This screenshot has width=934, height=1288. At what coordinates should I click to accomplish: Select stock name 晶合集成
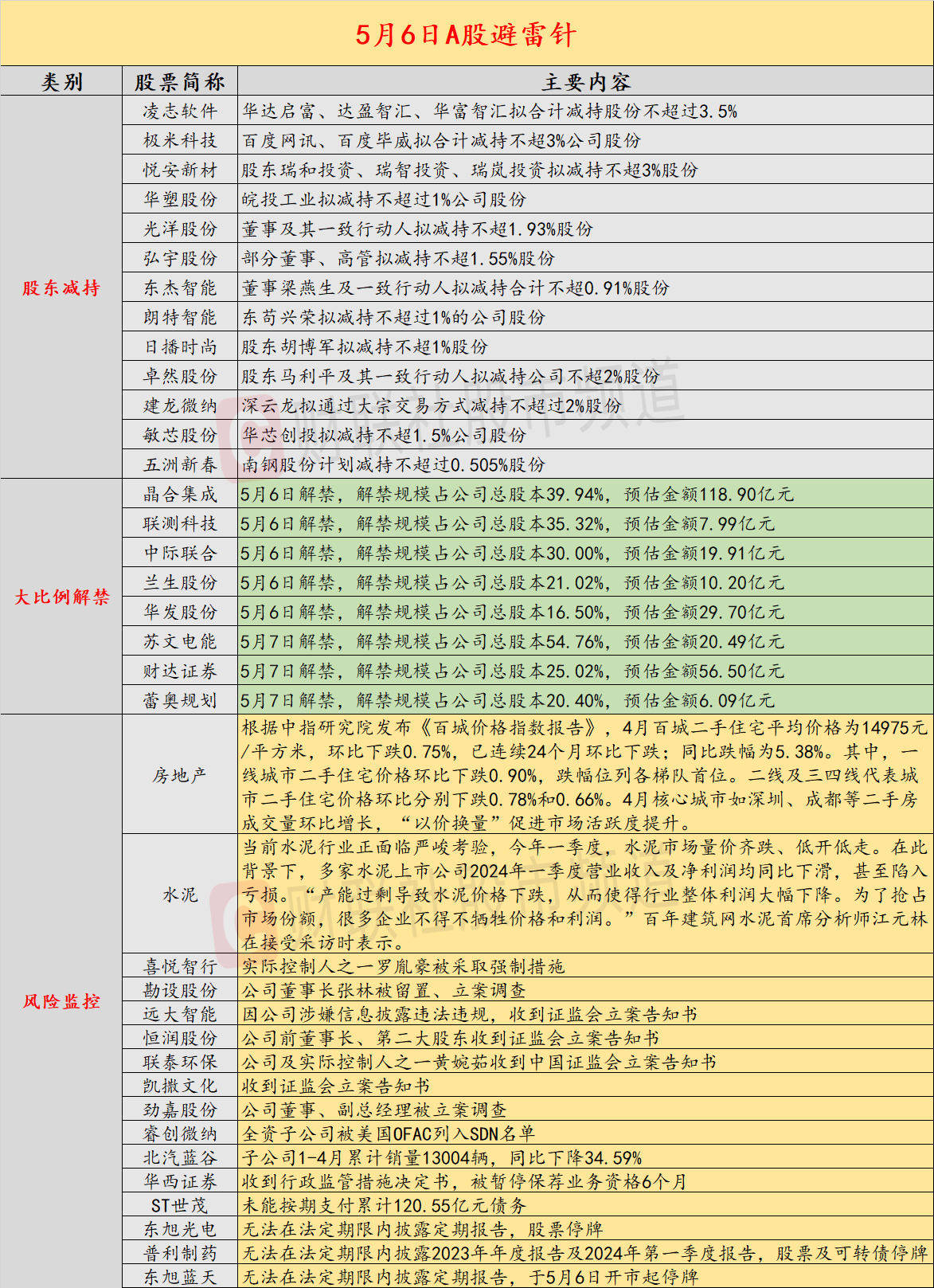pos(180,495)
